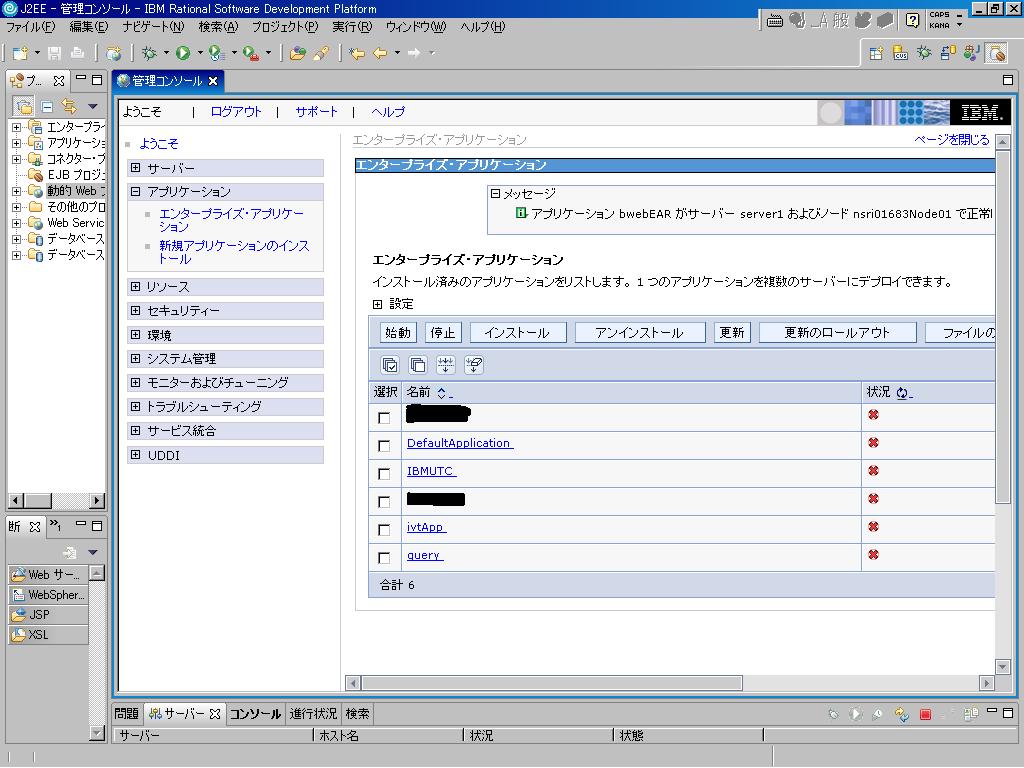1024x768 pixels.
Task: Check the box for IBMUTC row
Action: [x=384, y=474]
